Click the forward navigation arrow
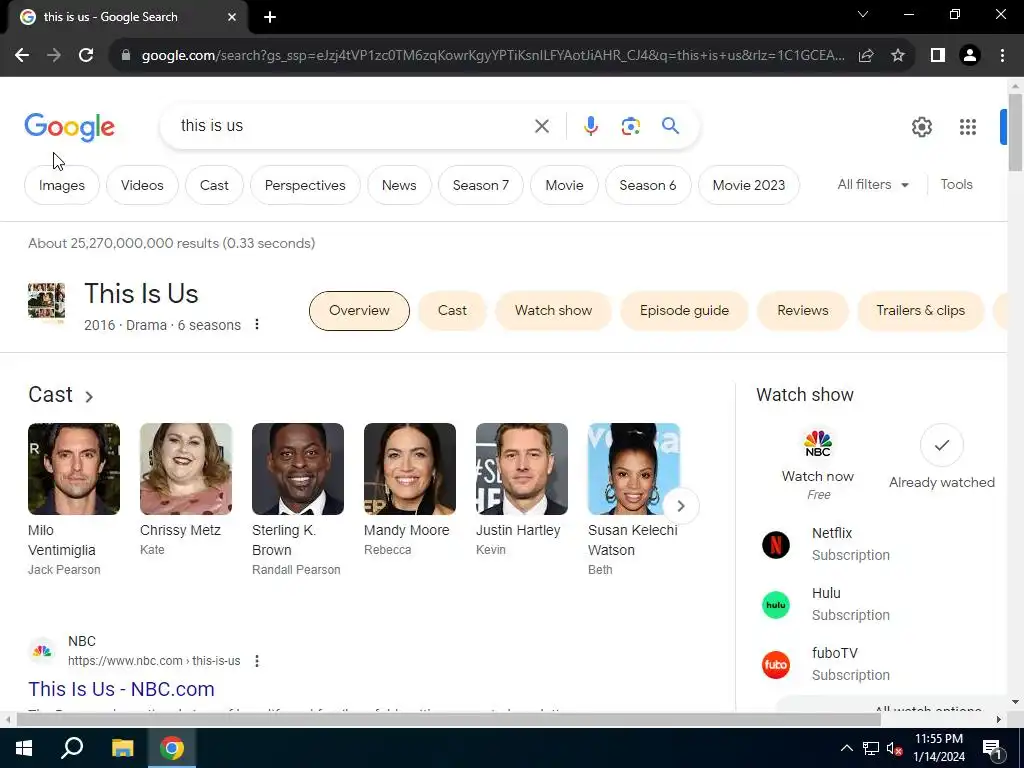This screenshot has height=768, width=1024. (54, 56)
